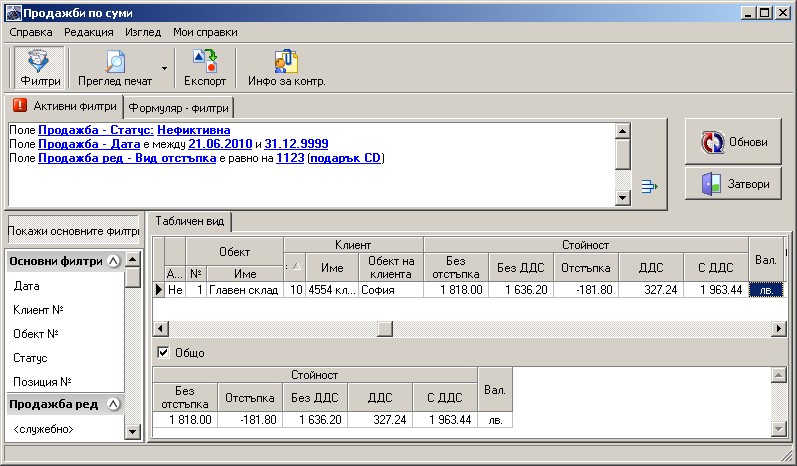Click active filters scroll down arrow

623,198
